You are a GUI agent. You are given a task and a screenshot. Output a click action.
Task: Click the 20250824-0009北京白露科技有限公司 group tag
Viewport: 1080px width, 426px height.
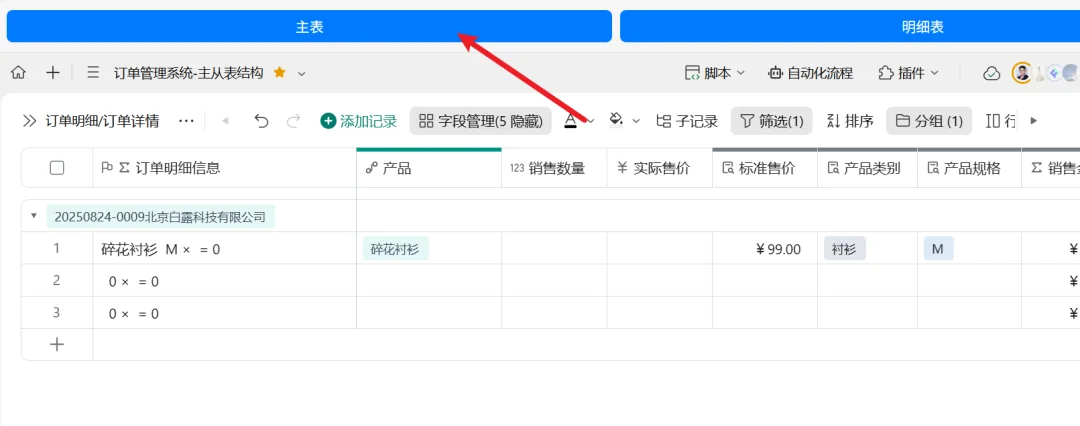[160, 216]
